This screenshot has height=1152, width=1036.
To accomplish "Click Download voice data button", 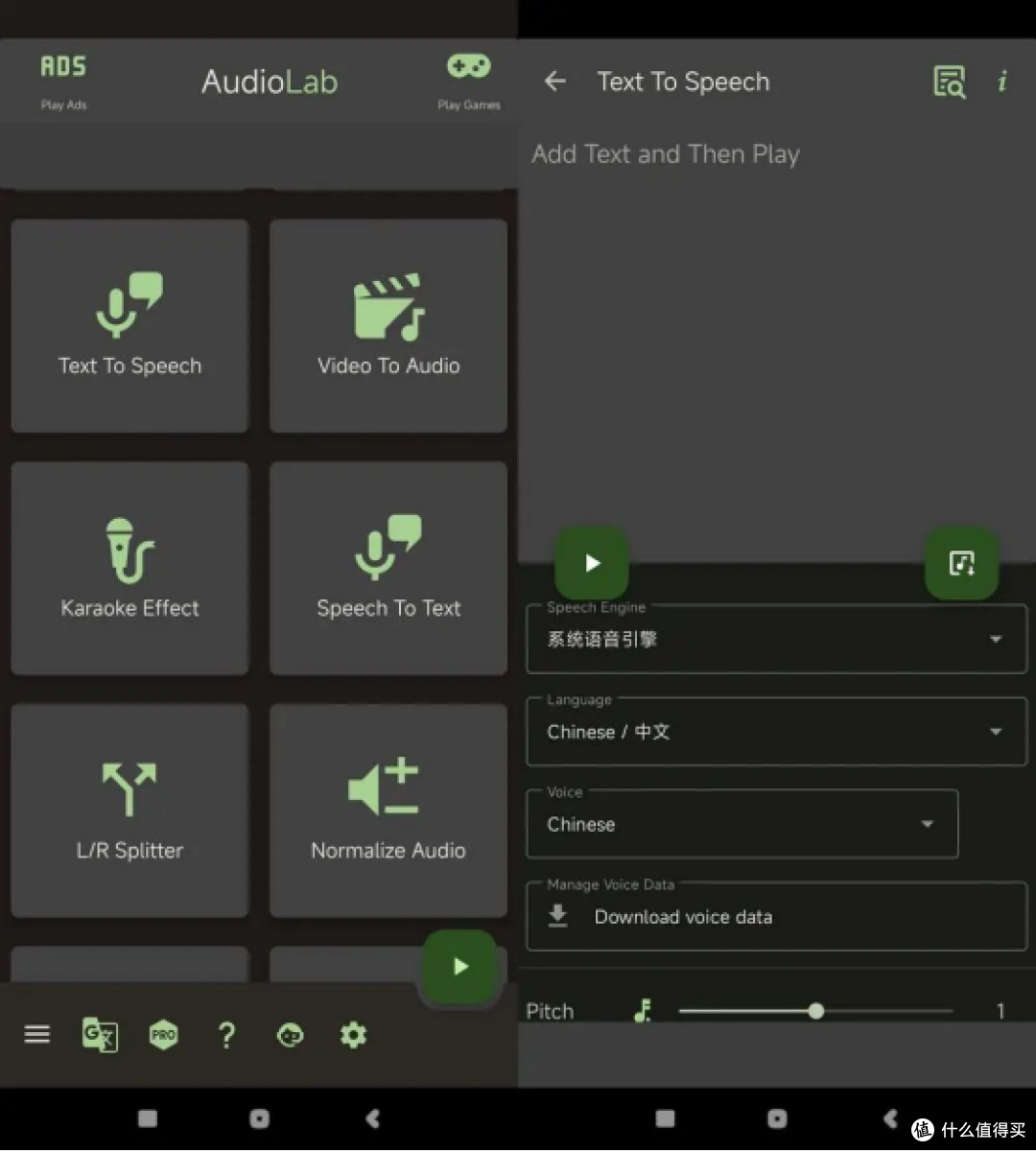I will coord(777,916).
